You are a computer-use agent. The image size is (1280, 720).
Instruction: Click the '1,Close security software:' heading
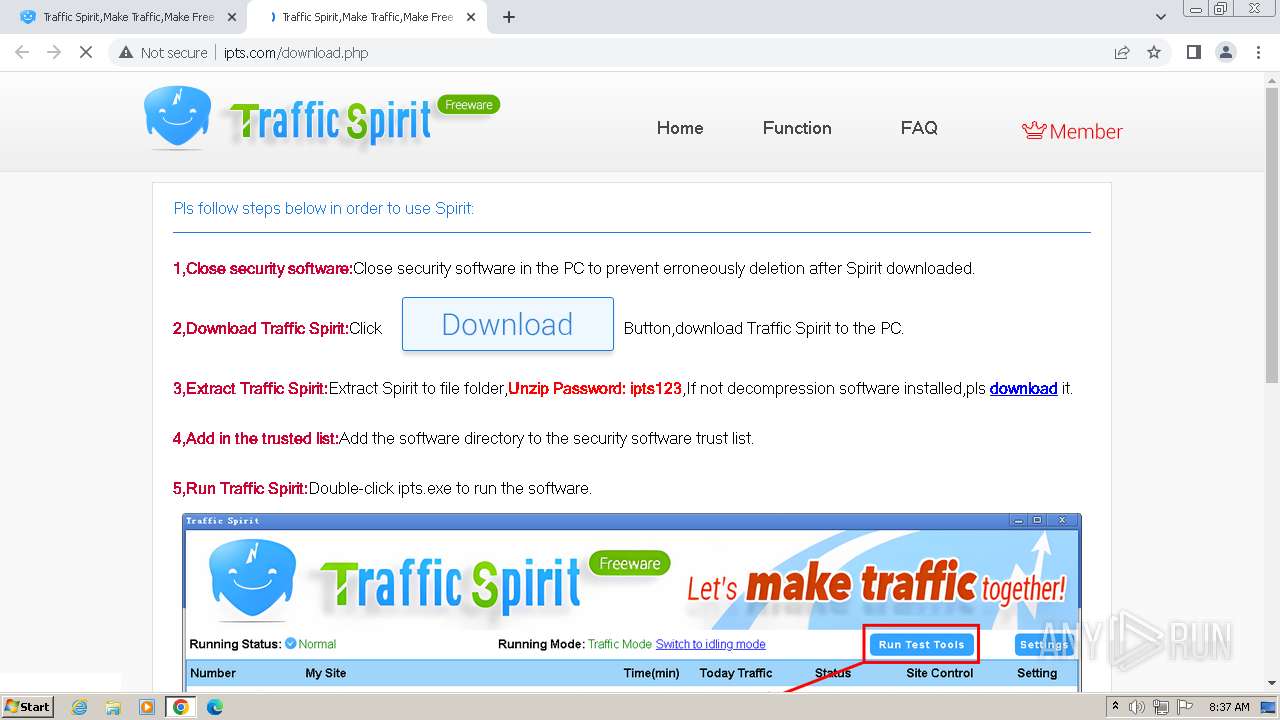[x=263, y=268]
